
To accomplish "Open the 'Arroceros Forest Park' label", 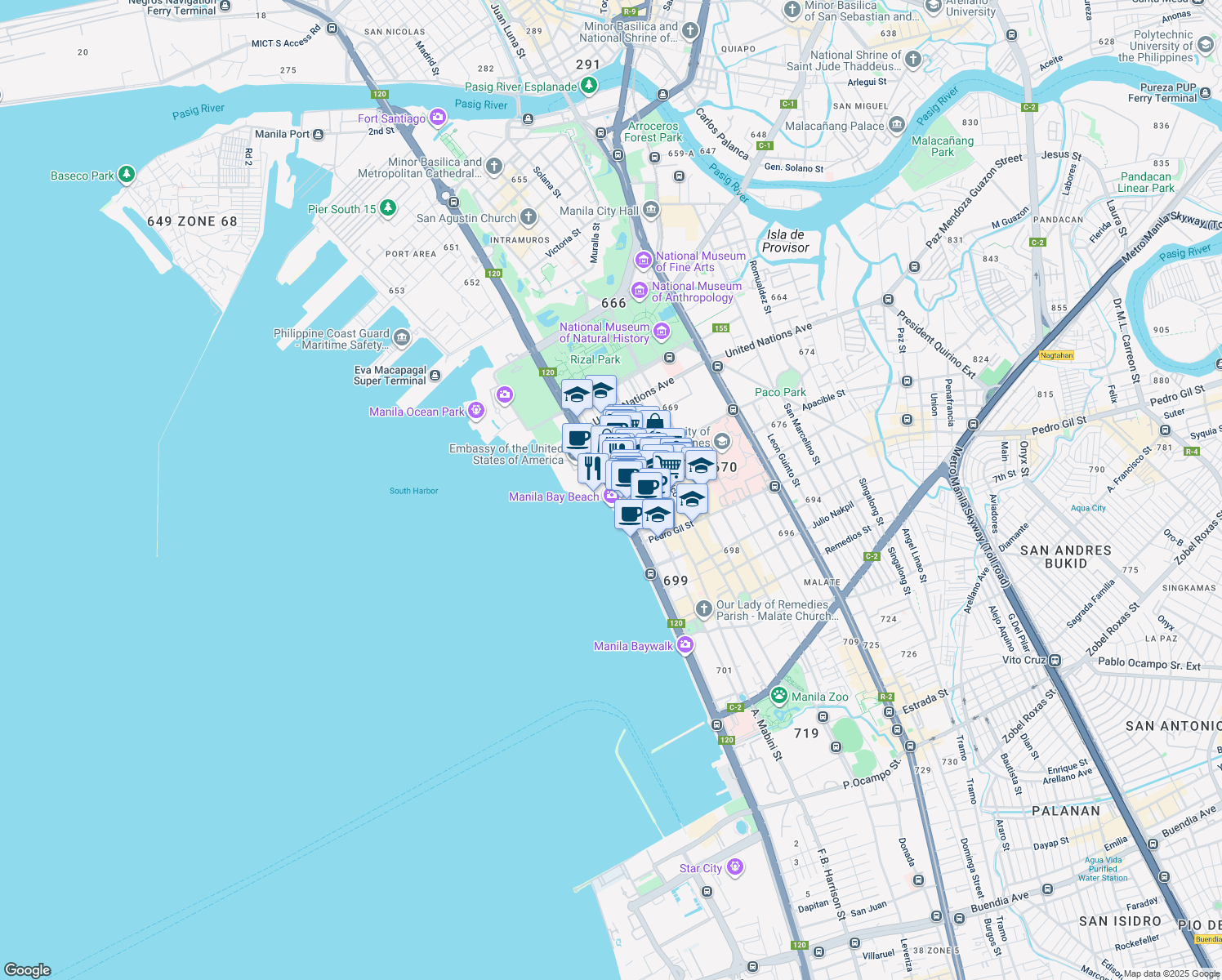I will click(x=653, y=131).
